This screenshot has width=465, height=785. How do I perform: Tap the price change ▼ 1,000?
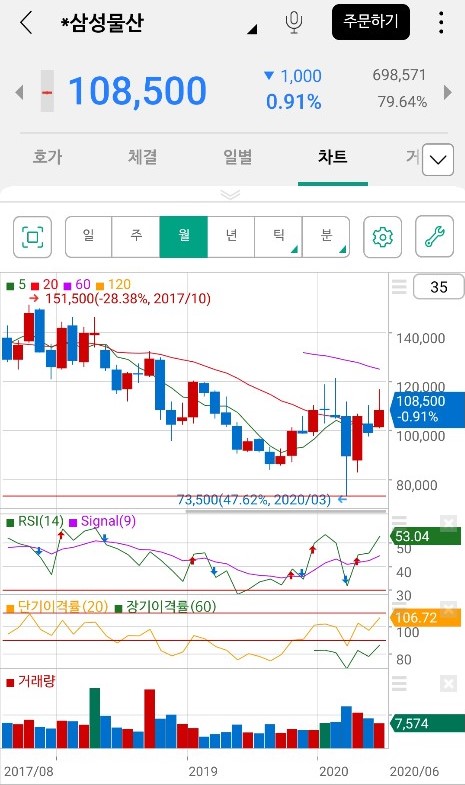pos(293,76)
